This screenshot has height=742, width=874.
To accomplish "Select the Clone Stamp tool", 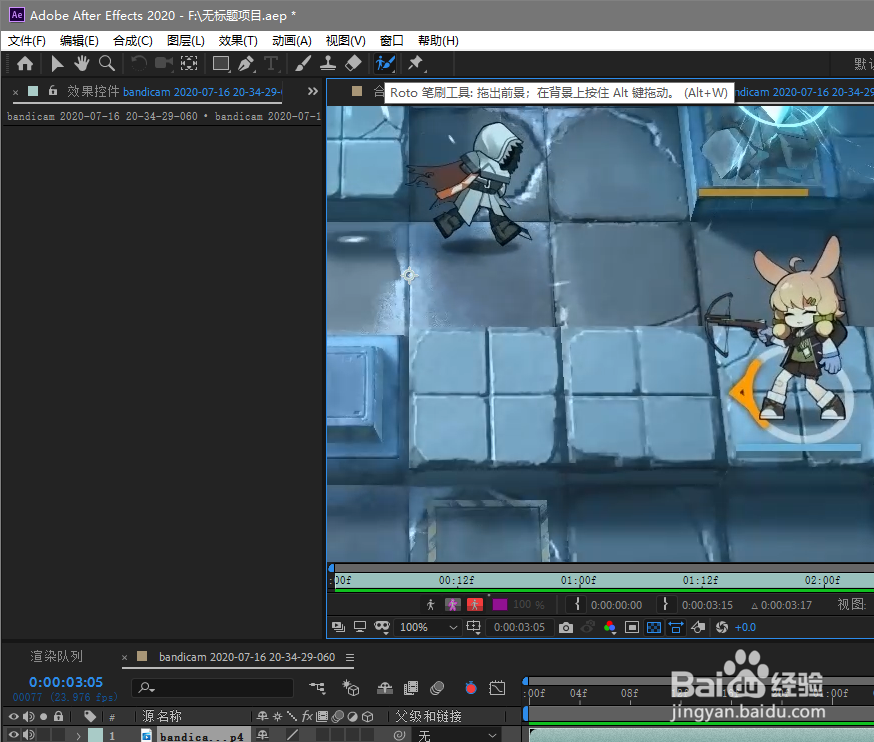I will [328, 64].
